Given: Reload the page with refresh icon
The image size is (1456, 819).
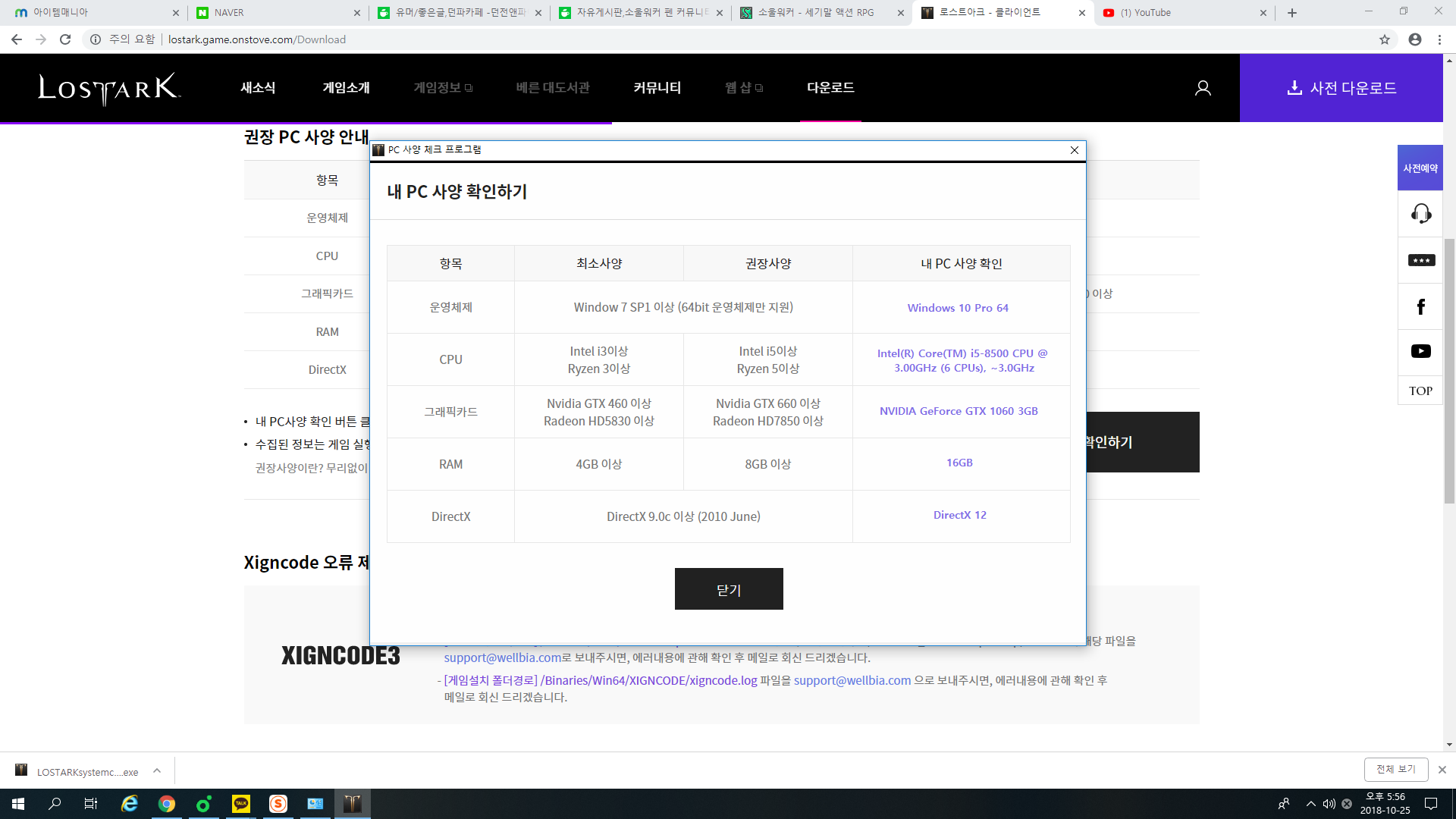Looking at the screenshot, I should point(65,39).
